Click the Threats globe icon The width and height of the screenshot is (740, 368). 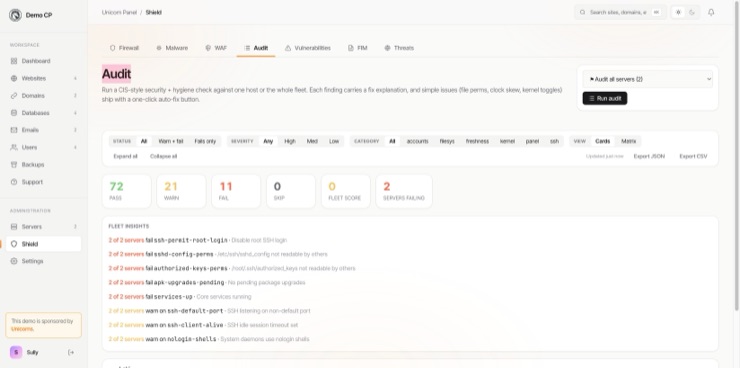point(387,48)
